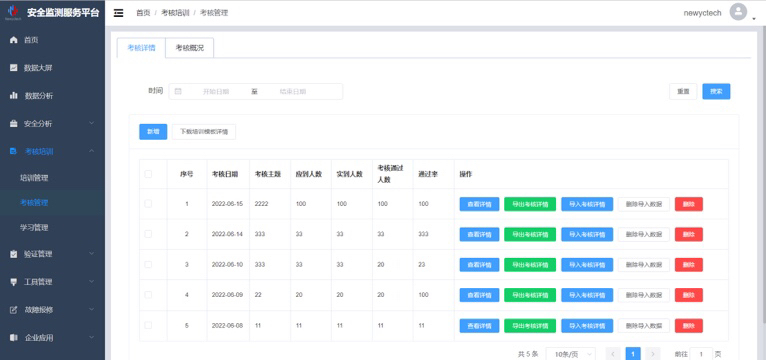Click the calendar icon in date field
Image resolution: width=766 pixels, height=360 pixels.
click(178, 91)
